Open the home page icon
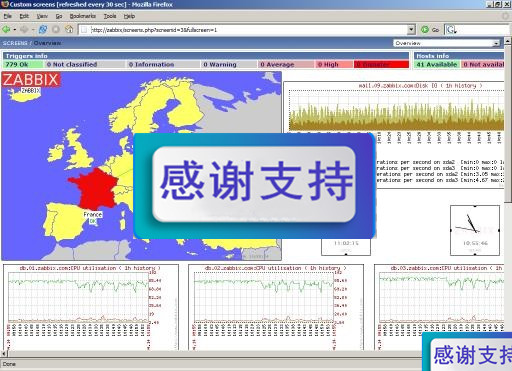Image resolution: width=512 pixels, height=371 pixels. (x=69, y=29)
